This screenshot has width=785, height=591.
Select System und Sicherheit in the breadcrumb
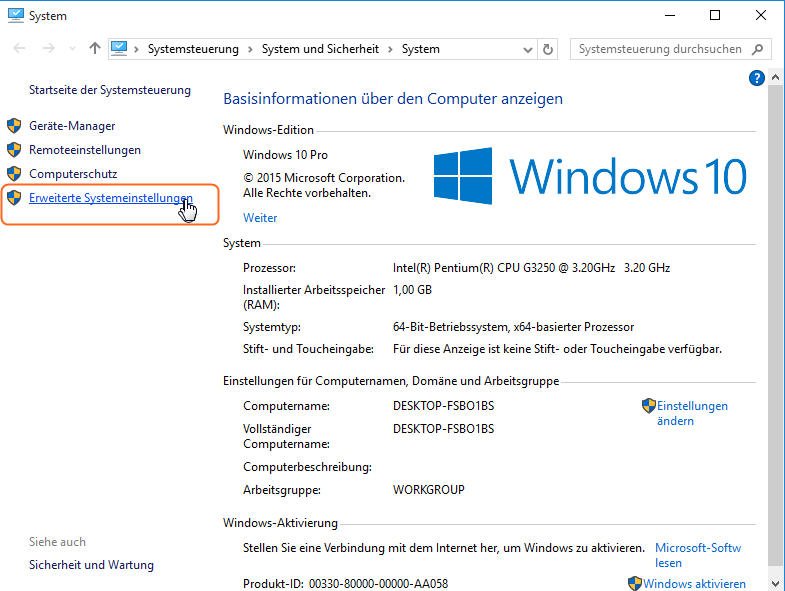[320, 49]
